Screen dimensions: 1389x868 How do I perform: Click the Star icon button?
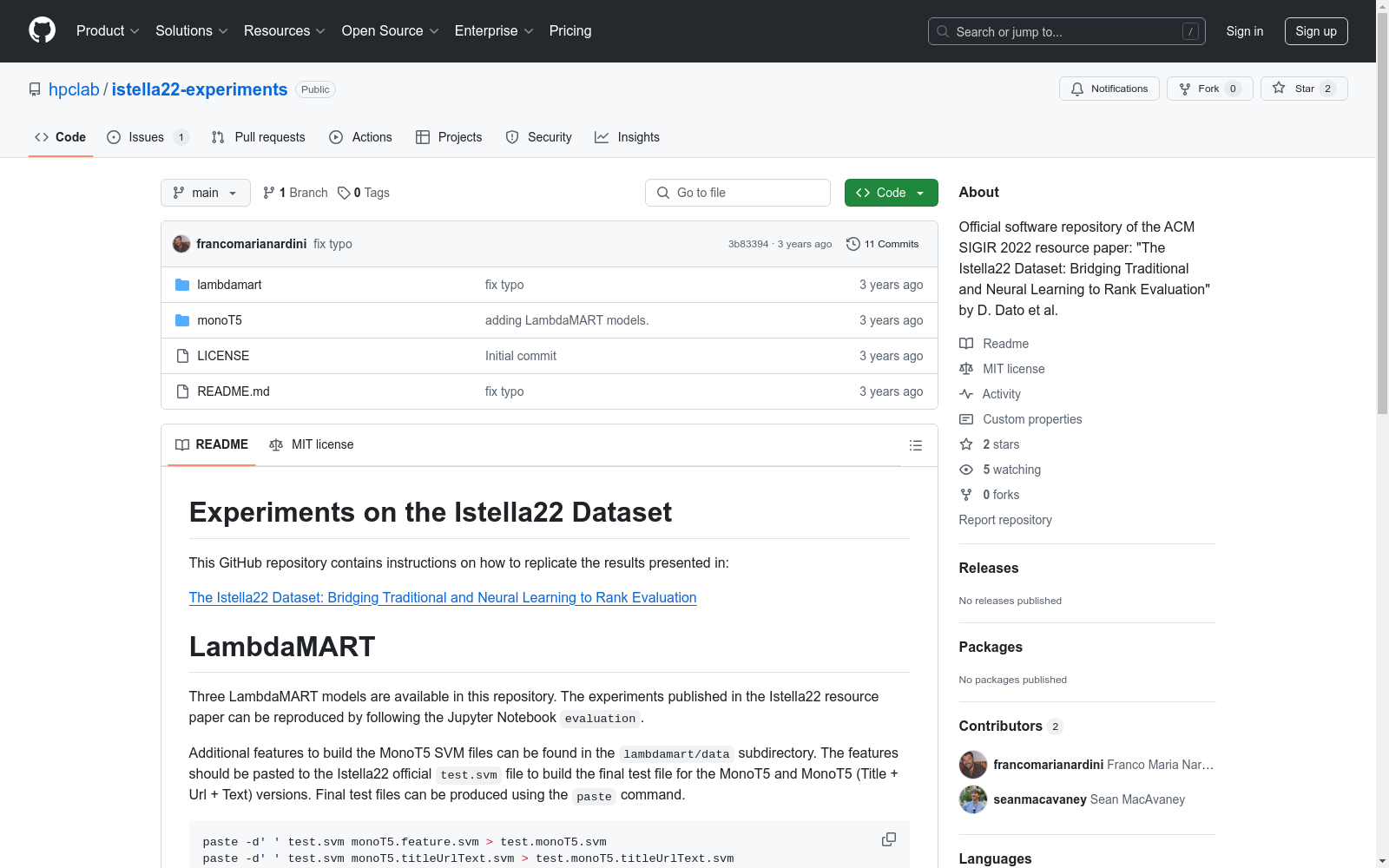click(x=1304, y=89)
